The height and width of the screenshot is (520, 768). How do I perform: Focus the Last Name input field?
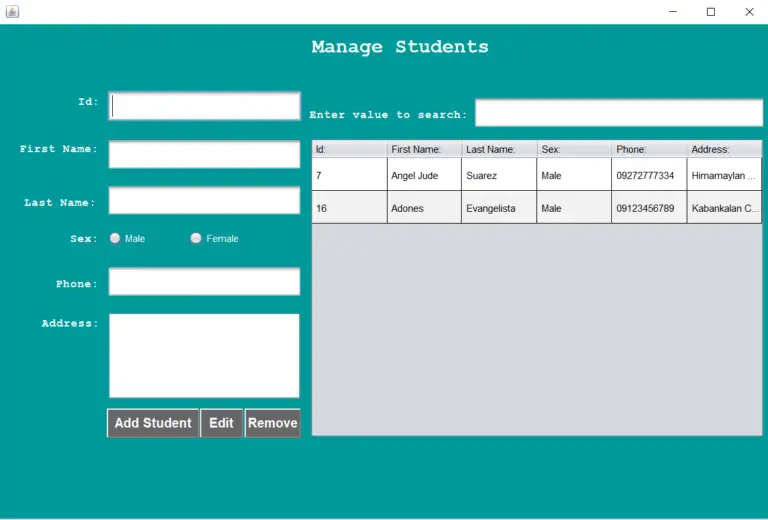(204, 200)
